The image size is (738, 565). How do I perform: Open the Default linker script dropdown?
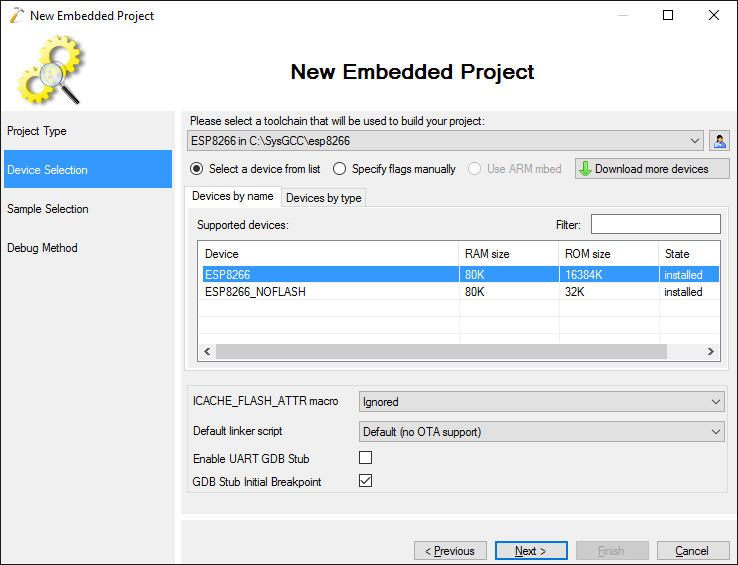(x=541, y=432)
